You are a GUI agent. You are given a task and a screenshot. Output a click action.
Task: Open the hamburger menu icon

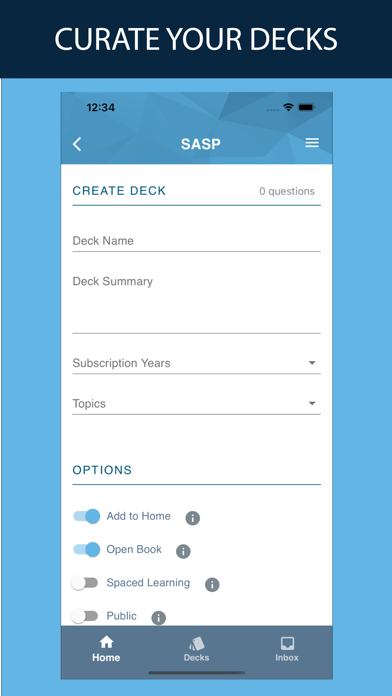[x=312, y=143]
